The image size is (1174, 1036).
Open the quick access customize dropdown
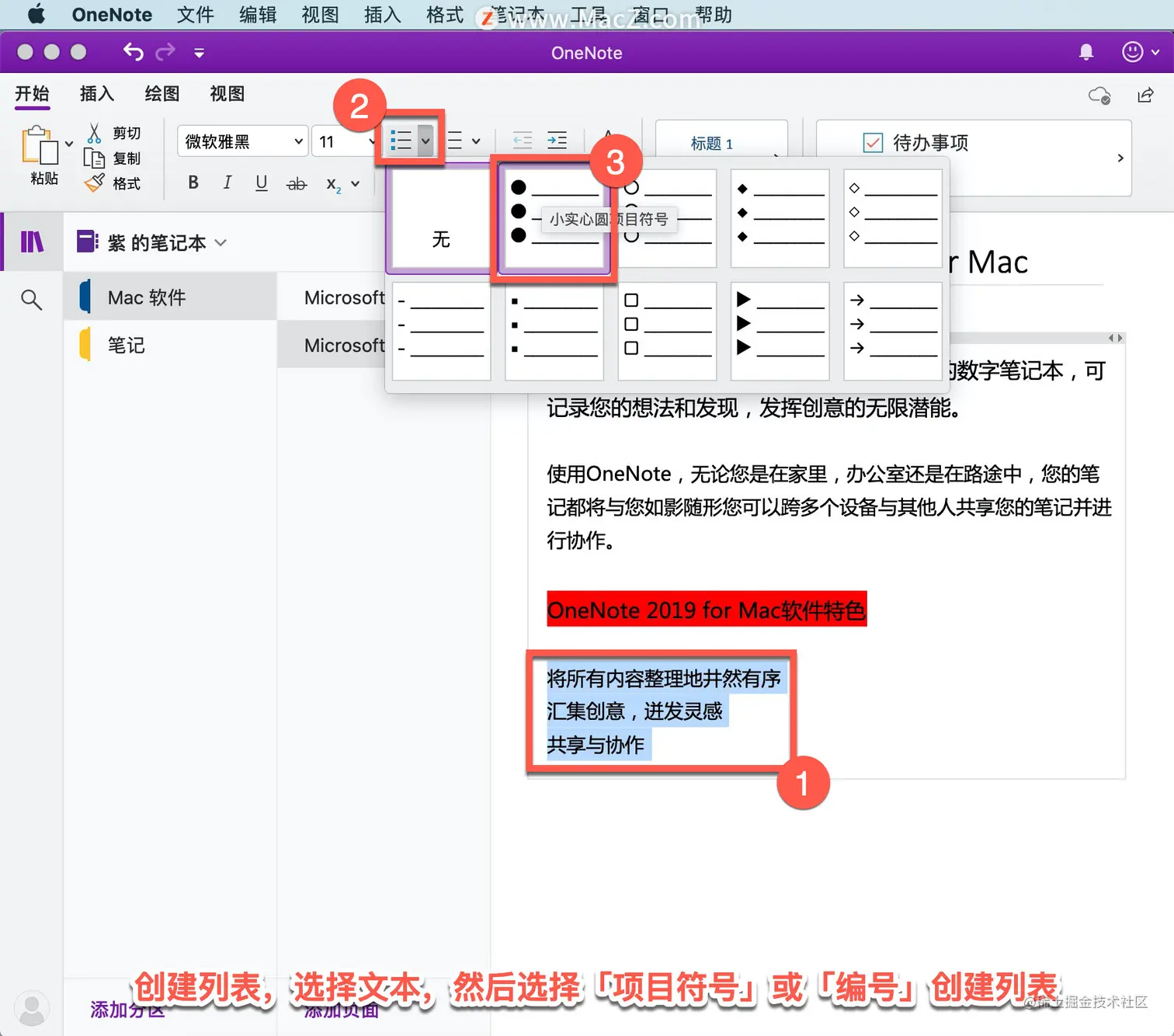(x=199, y=53)
